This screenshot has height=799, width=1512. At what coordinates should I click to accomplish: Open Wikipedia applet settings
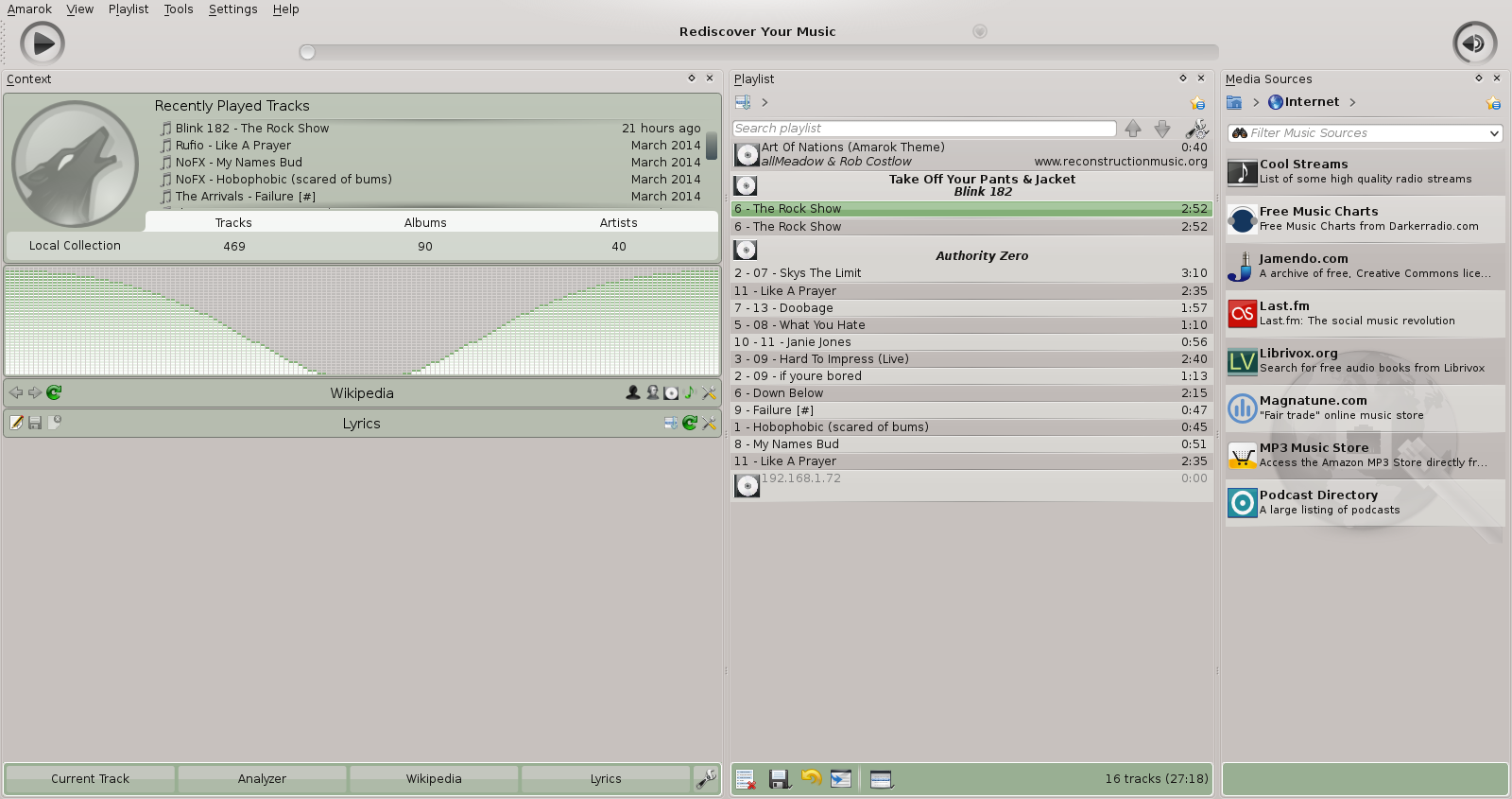pyautogui.click(x=709, y=392)
